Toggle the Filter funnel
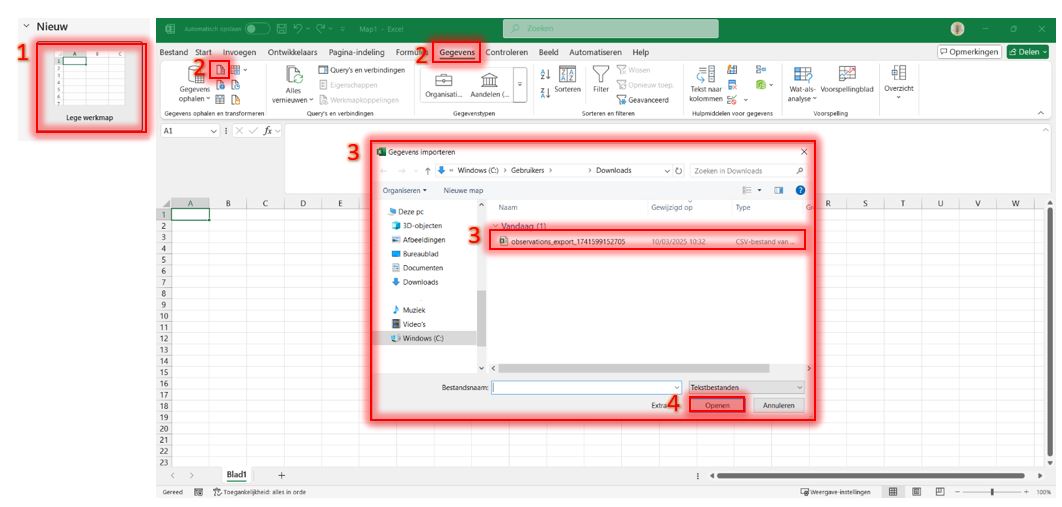This screenshot has height=507, width=1062. click(x=601, y=80)
